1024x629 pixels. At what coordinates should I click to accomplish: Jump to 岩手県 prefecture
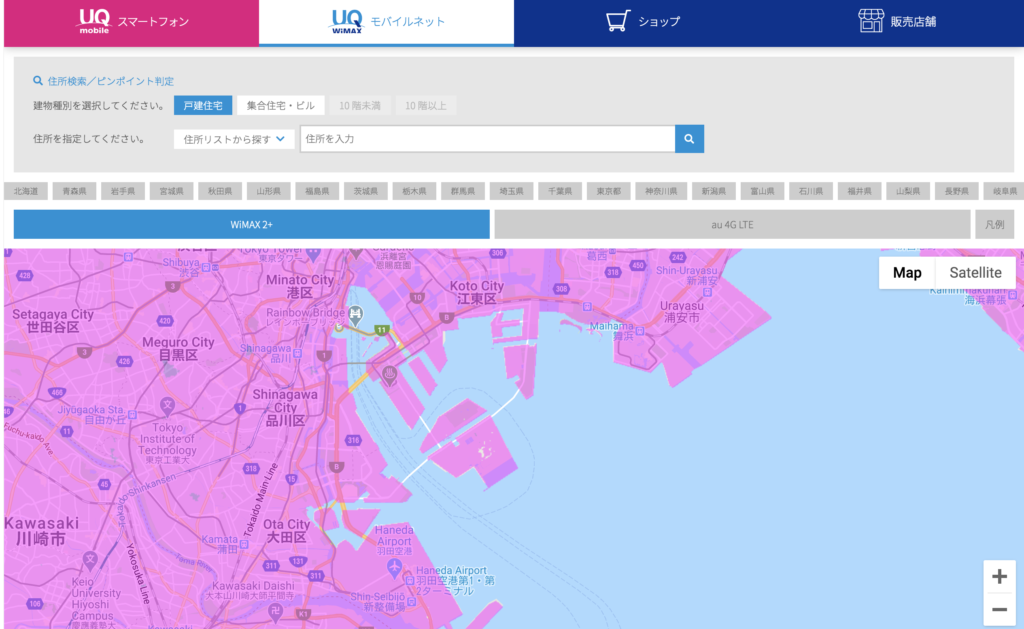coord(123,191)
